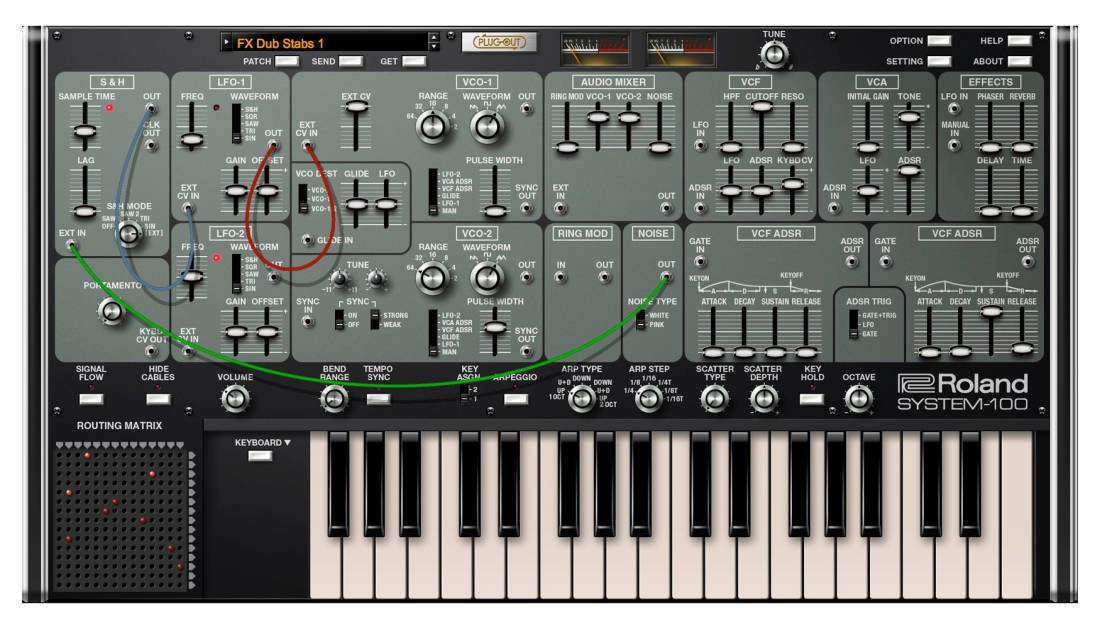Click the PORTAMENTO knob
The width and height of the screenshot is (1100, 629).
click(x=113, y=311)
